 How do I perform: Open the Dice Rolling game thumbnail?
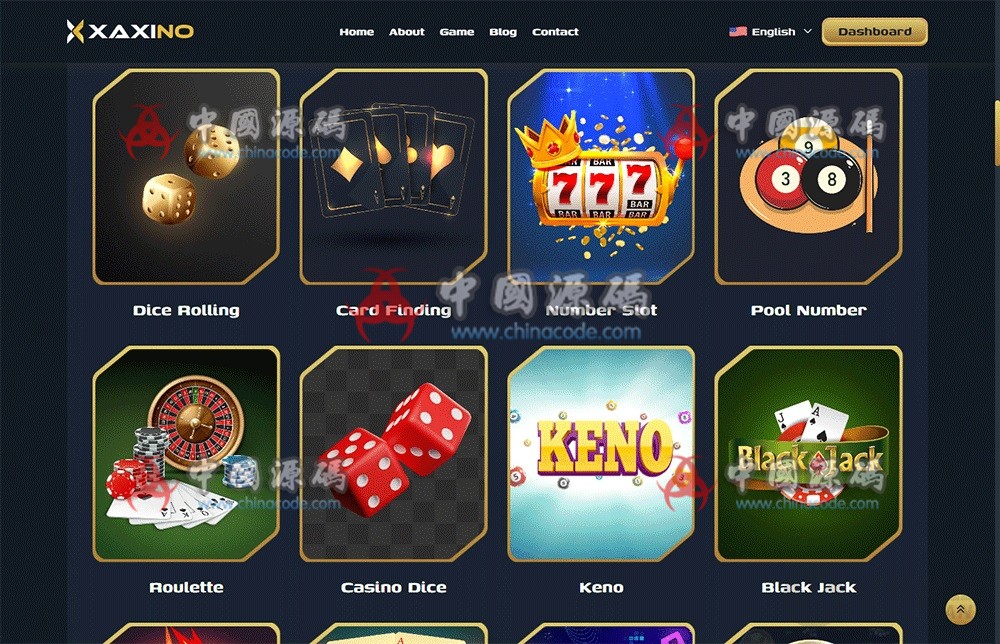[186, 177]
